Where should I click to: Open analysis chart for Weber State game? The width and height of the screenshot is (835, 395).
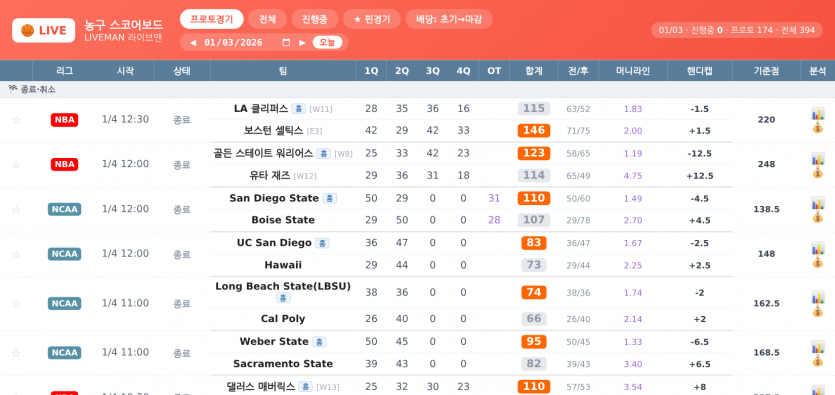817,347
